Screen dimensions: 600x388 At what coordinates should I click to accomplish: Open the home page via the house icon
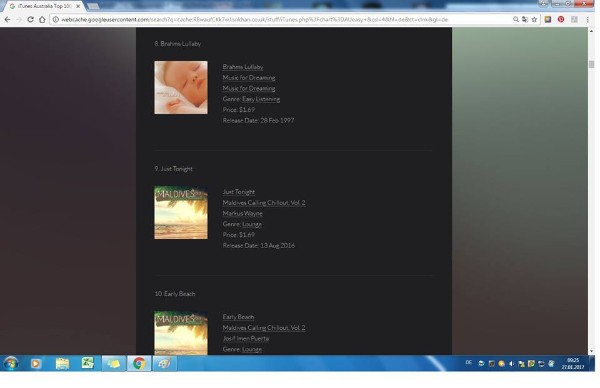click(42, 20)
